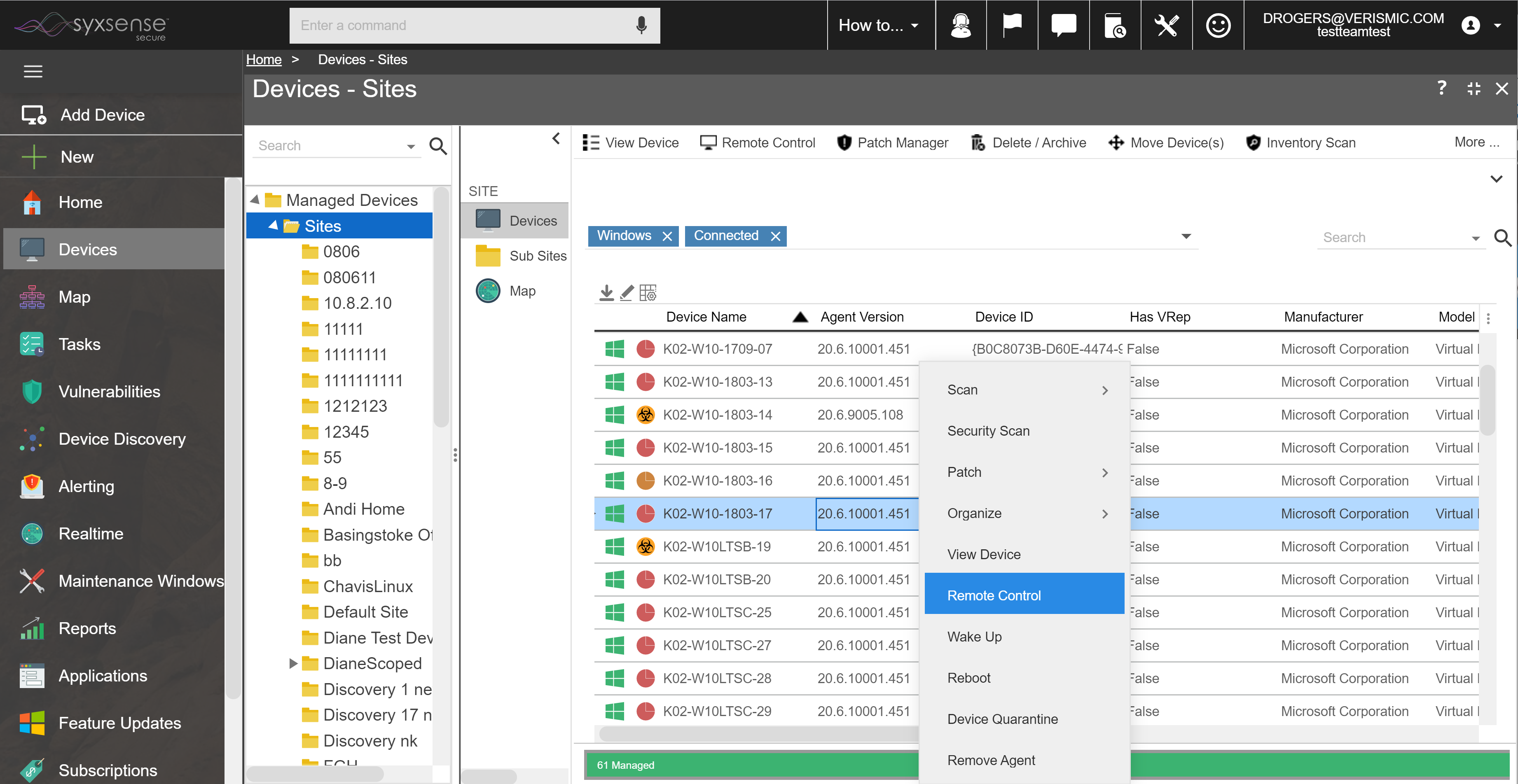Click the microphone icon in command bar
This screenshot has width=1518, height=784.
tap(641, 26)
